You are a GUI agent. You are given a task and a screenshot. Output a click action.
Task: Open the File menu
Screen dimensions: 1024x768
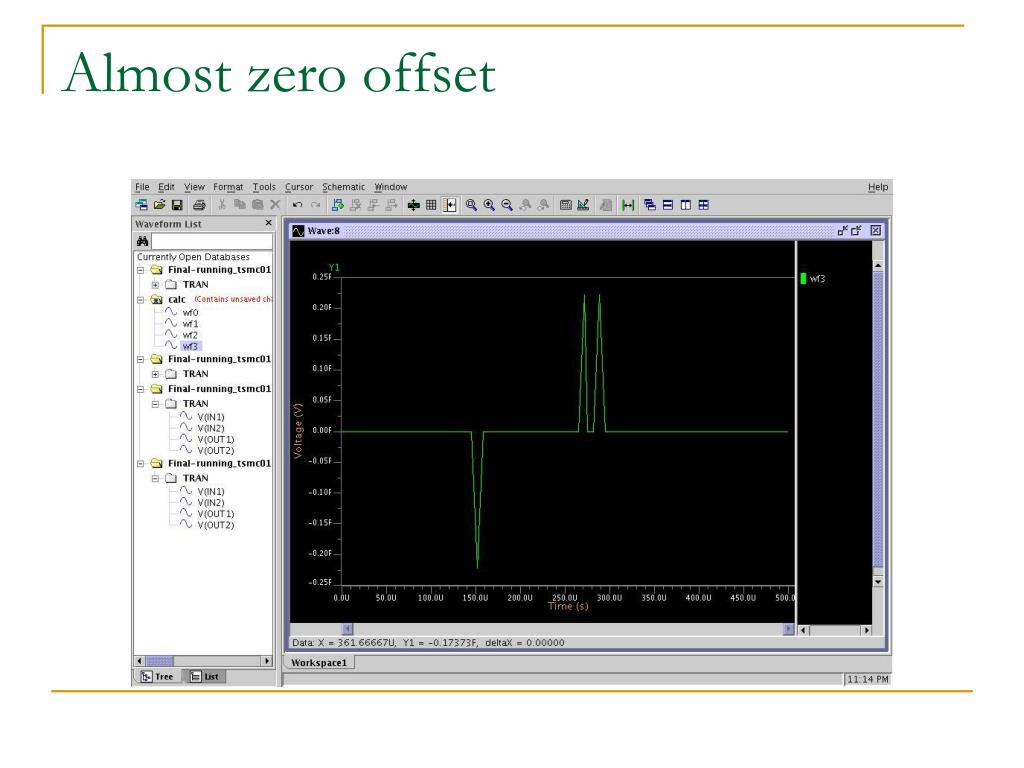[x=142, y=187]
